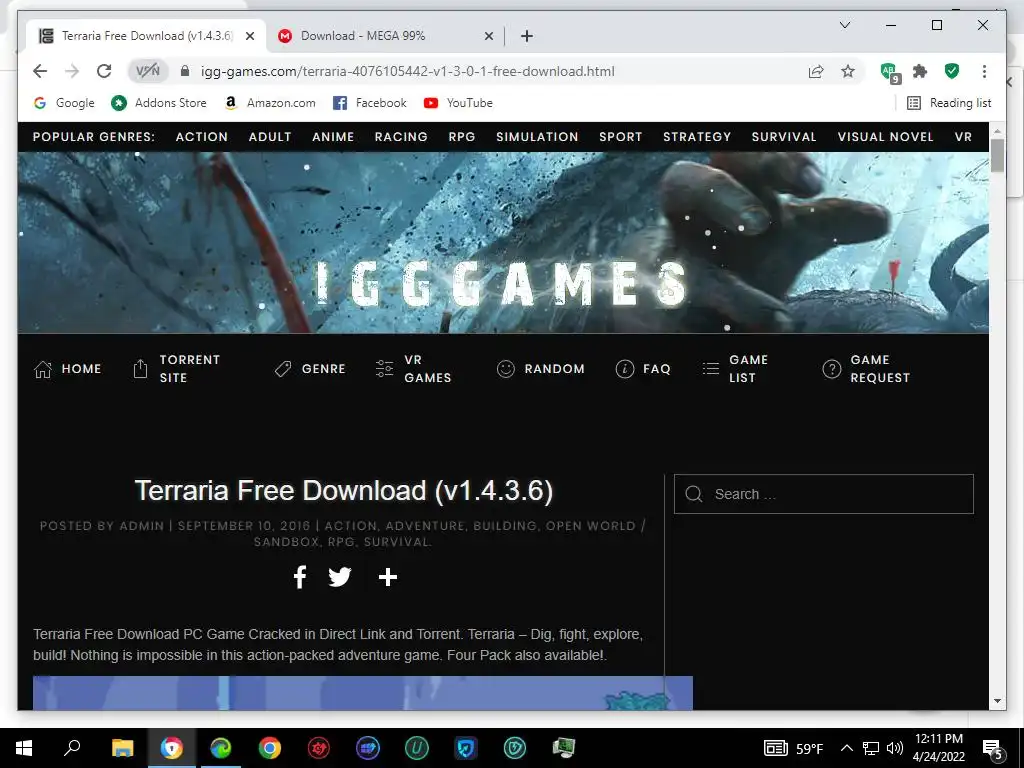Click the OPEN WORLD category link
Viewport: 1024px width, 768px height.
point(590,526)
